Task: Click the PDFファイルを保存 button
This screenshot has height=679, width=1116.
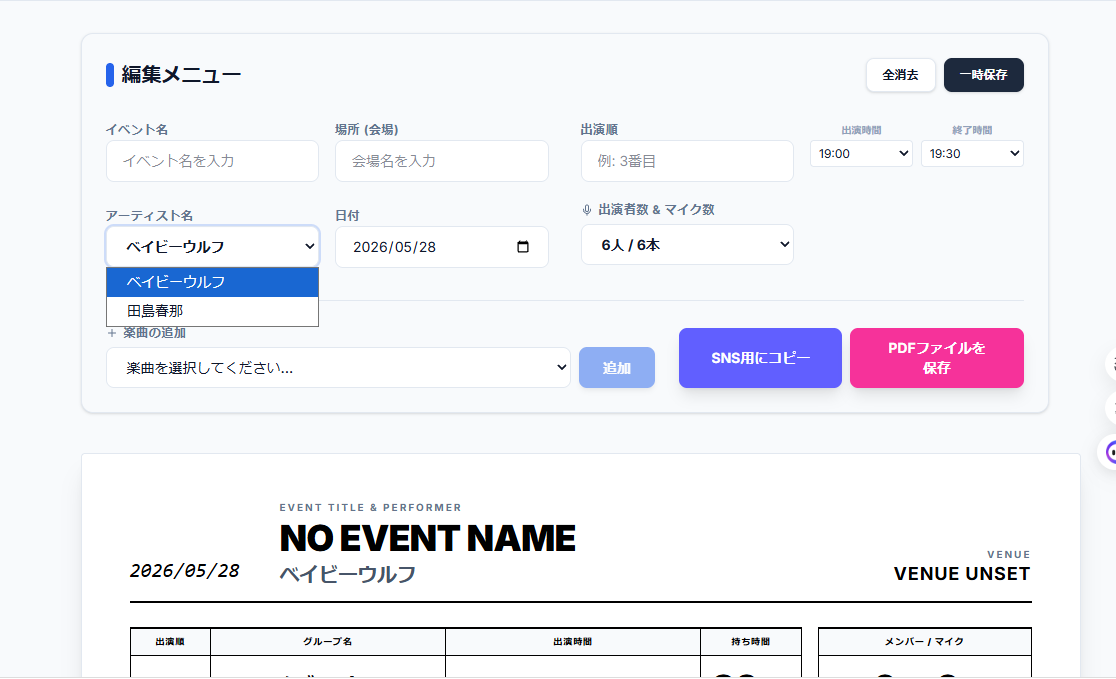Action: [937, 358]
